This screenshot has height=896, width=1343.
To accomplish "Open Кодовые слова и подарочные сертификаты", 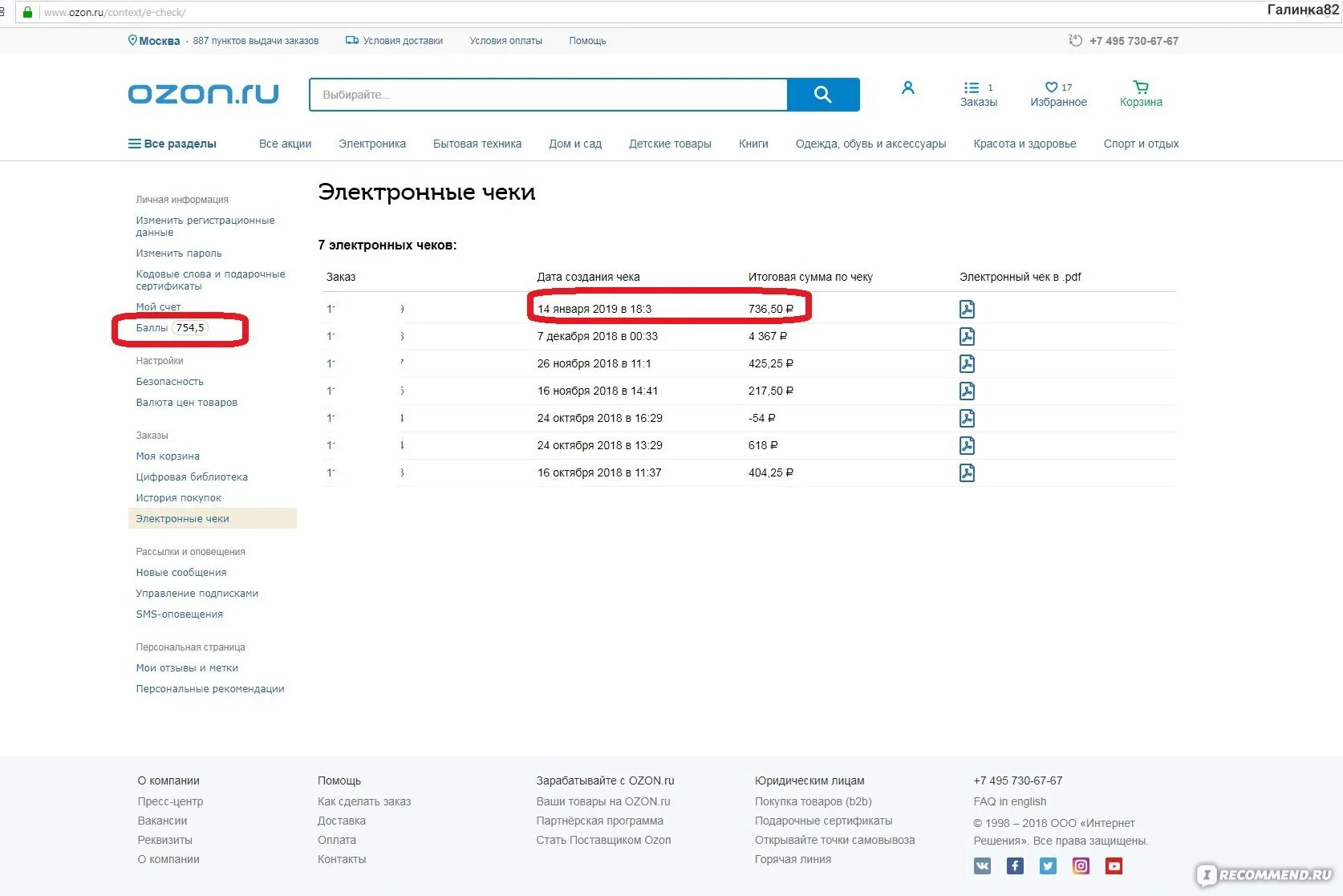I will point(210,280).
